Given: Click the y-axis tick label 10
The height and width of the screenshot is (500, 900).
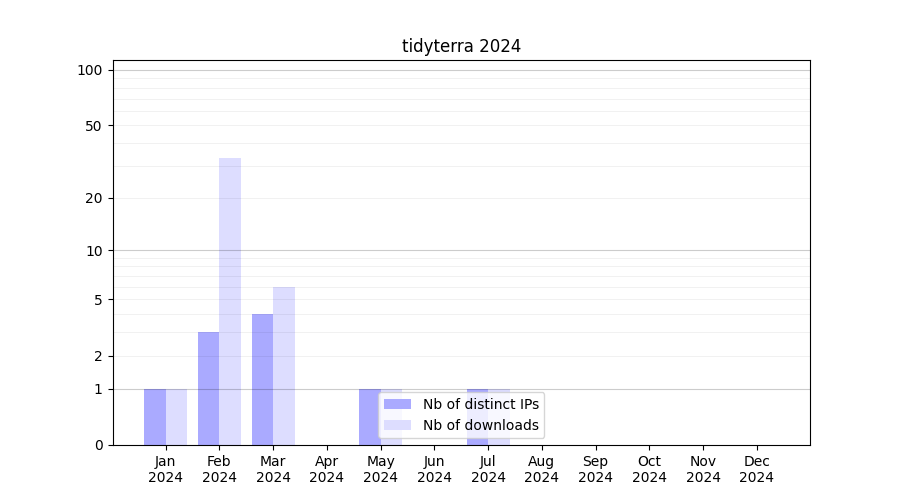Looking at the screenshot, I should pos(94,251).
